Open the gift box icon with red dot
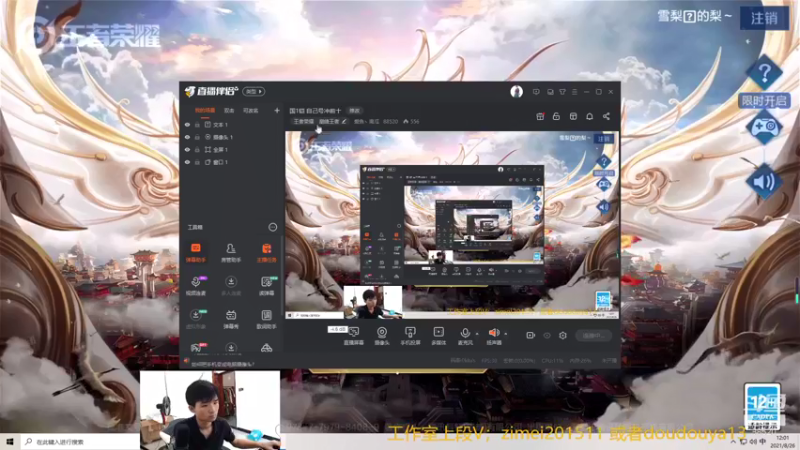The height and width of the screenshot is (450, 800). click(540, 116)
